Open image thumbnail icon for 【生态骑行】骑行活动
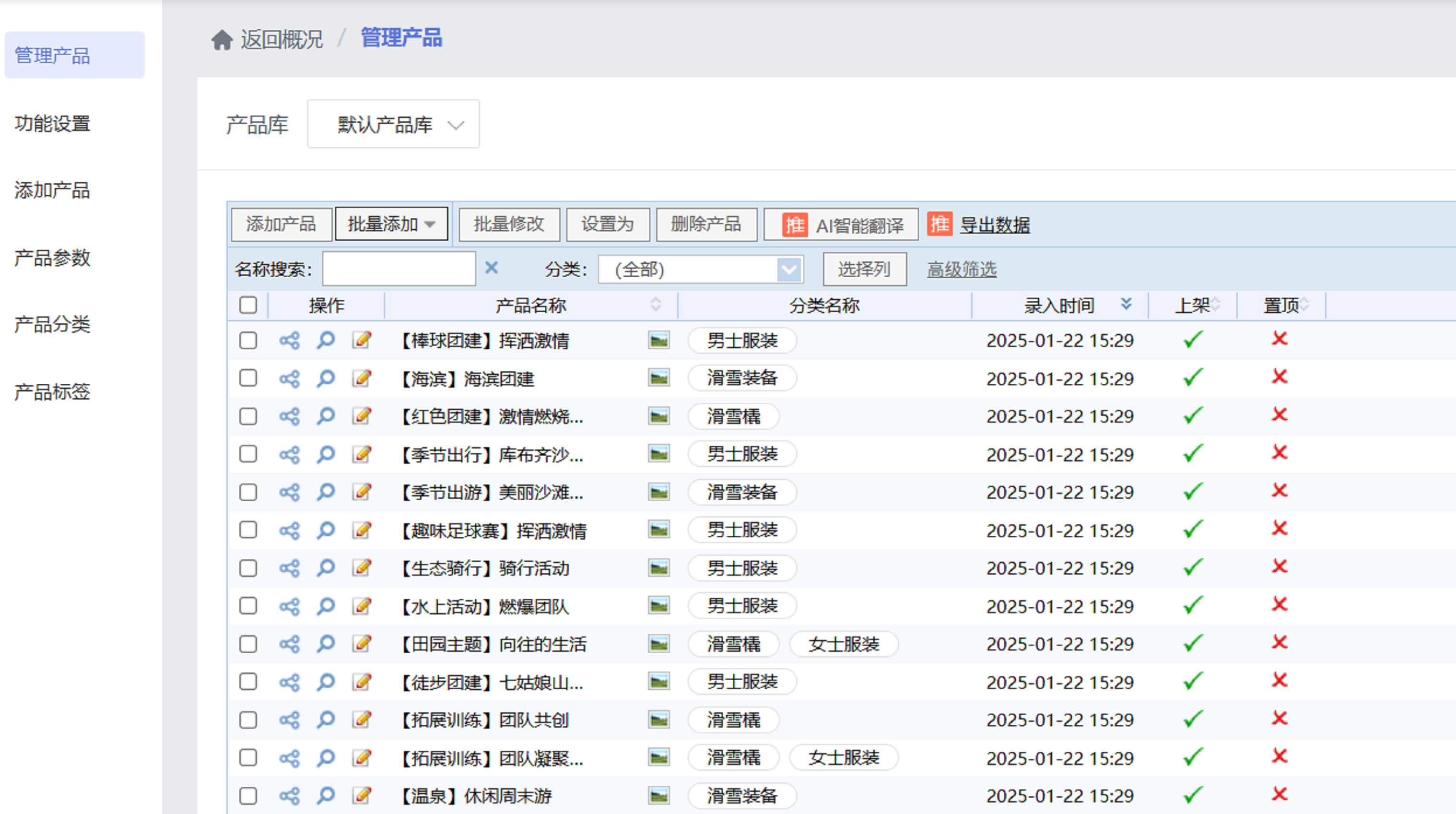The image size is (1456, 814). (658, 568)
